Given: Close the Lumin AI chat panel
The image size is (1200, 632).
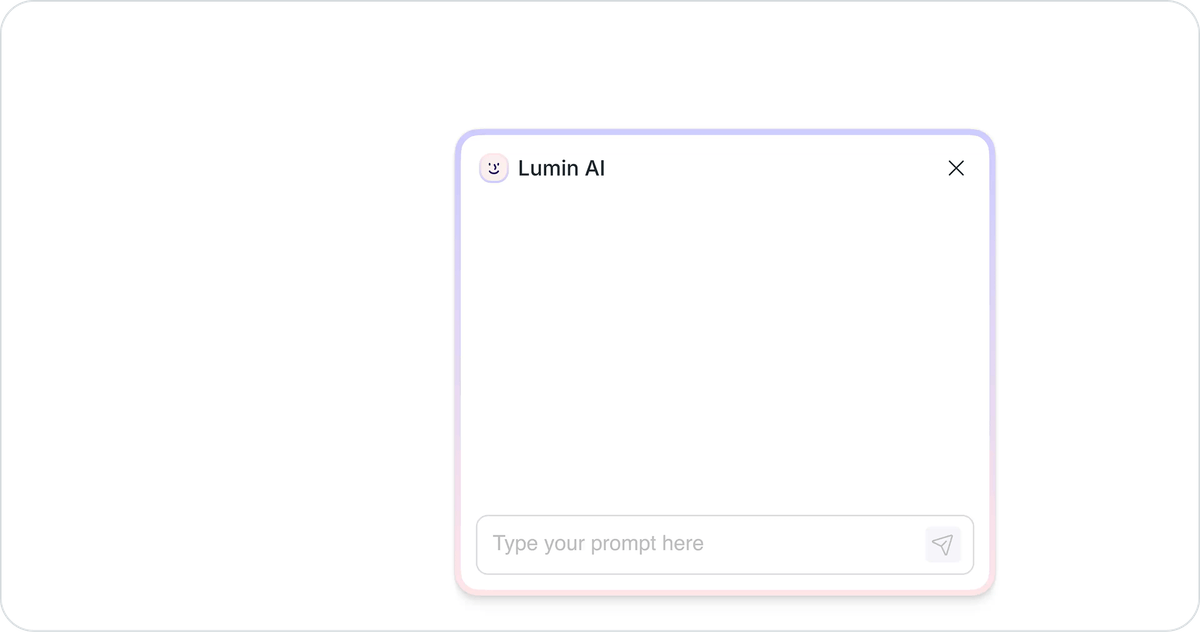Looking at the screenshot, I should click(956, 168).
